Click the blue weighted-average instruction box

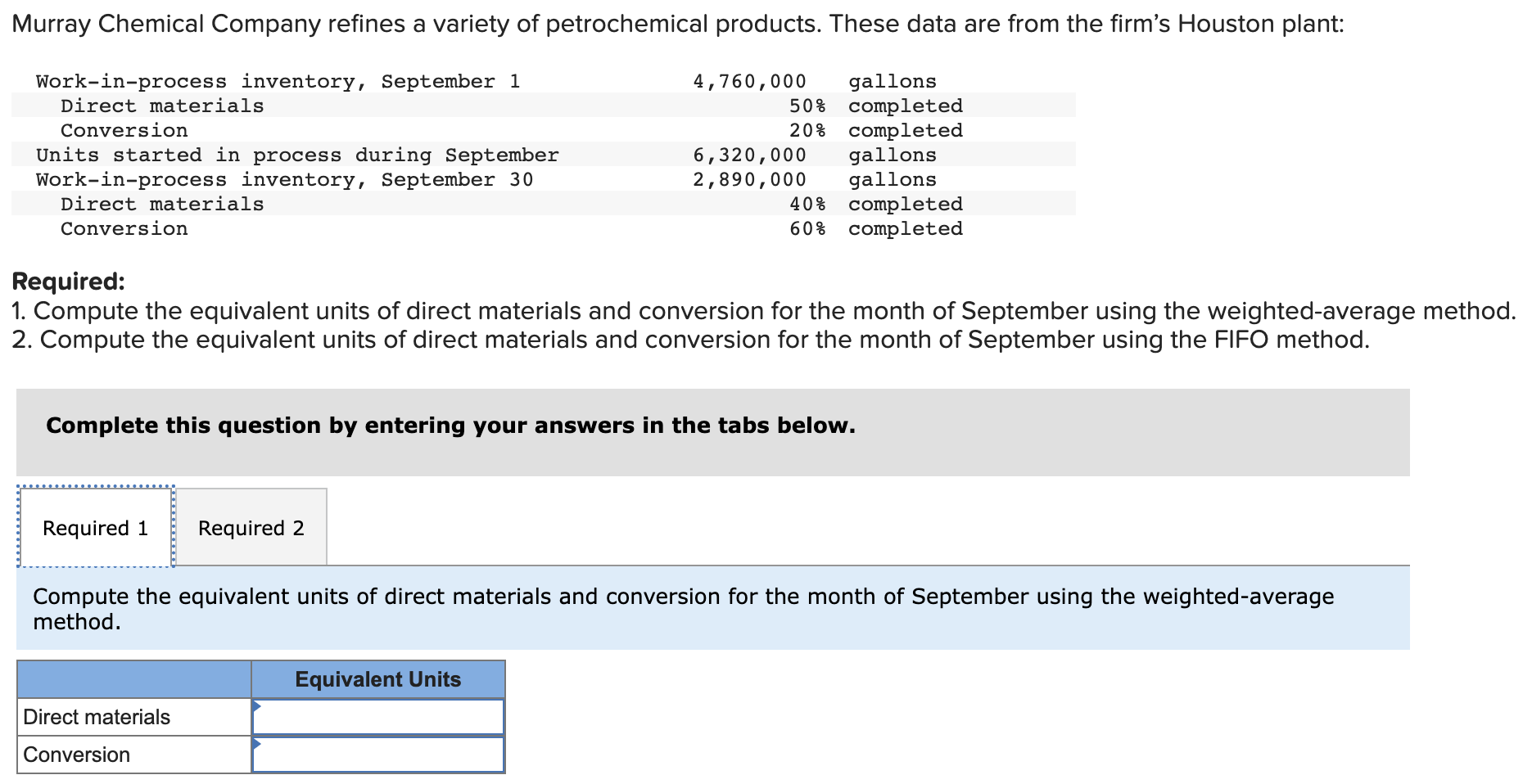click(712, 608)
